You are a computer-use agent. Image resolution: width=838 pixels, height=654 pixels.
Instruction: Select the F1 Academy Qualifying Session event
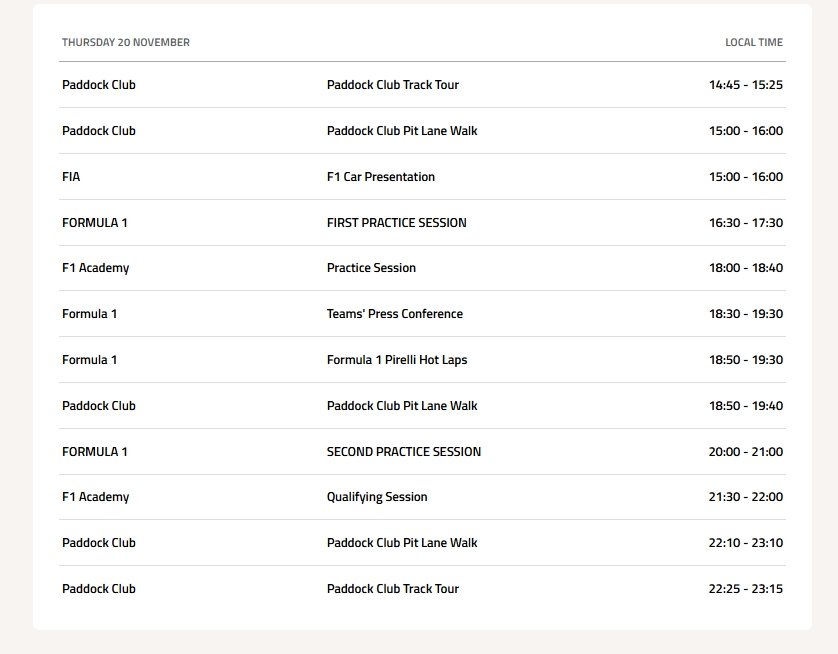point(376,497)
